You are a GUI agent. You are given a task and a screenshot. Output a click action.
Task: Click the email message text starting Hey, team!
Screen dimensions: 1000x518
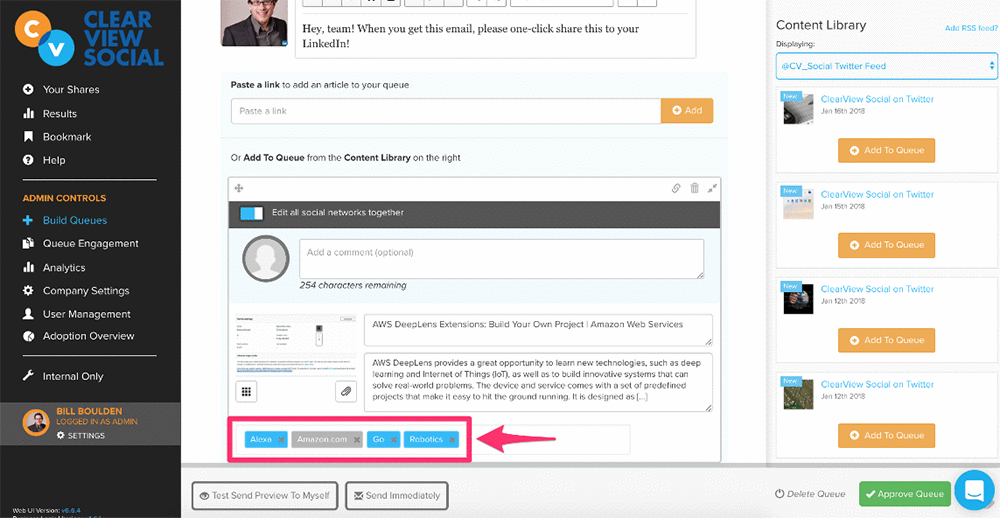point(471,37)
